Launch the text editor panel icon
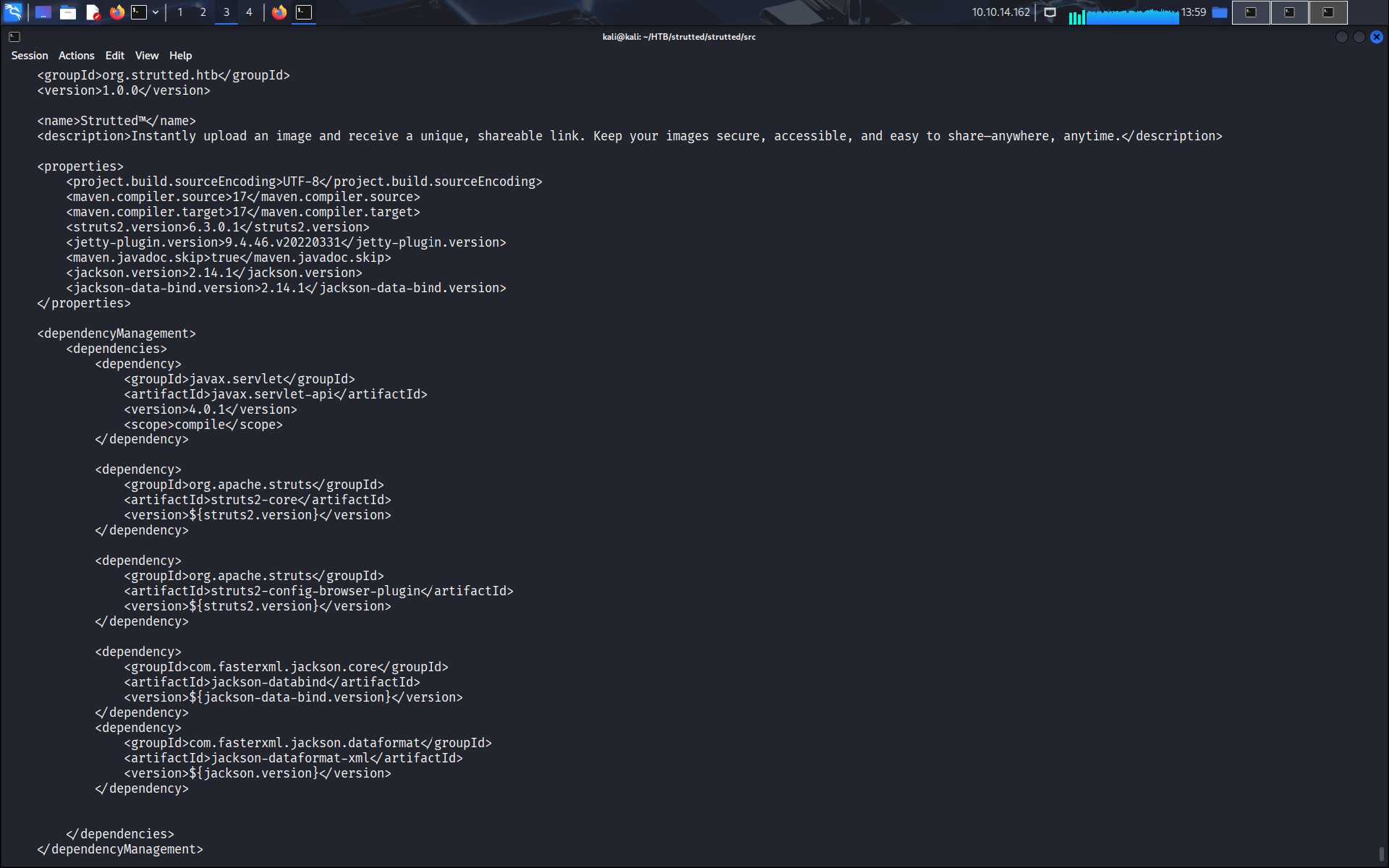This screenshot has width=1389, height=868. [93, 12]
